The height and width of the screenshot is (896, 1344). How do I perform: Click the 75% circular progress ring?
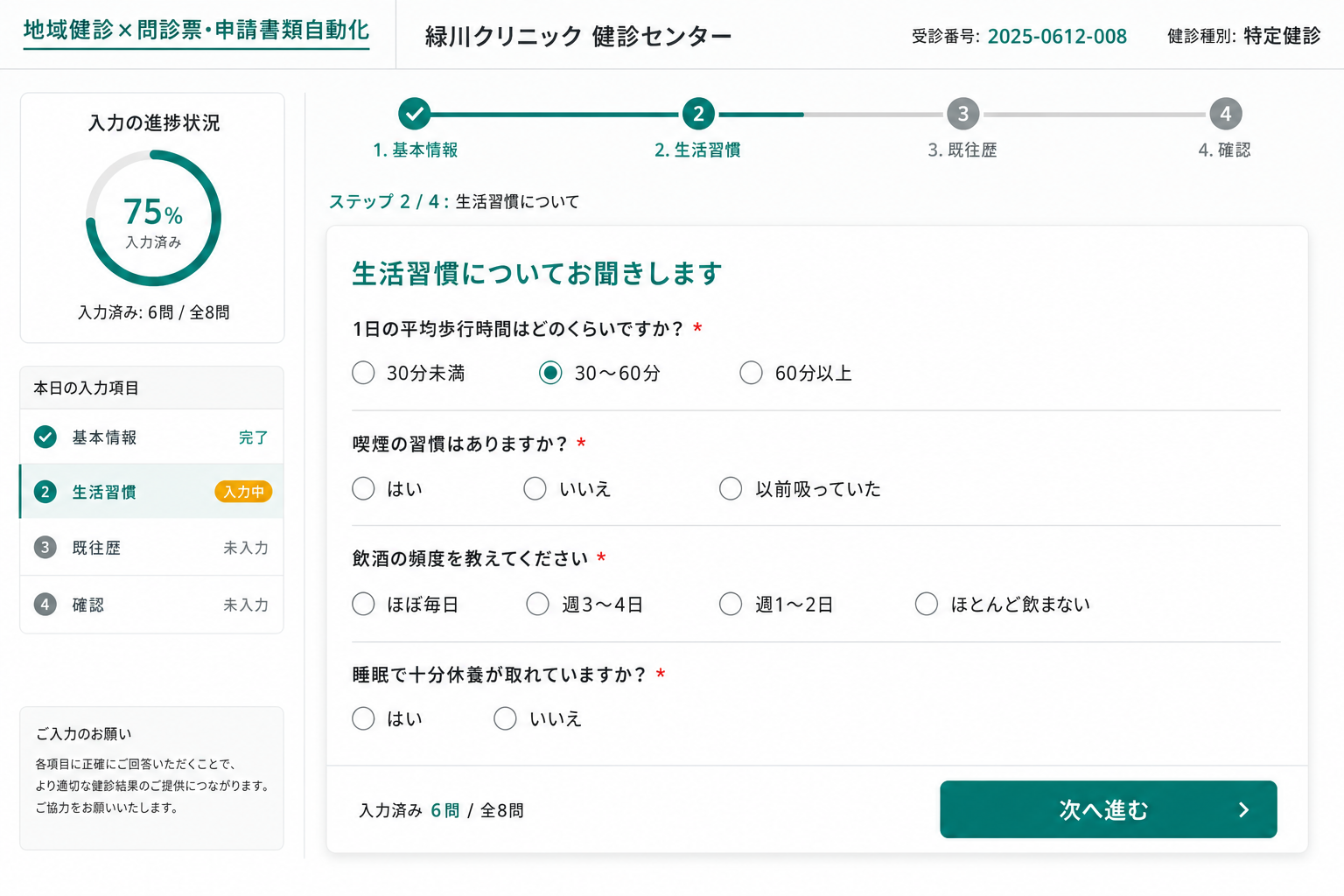pos(153,218)
